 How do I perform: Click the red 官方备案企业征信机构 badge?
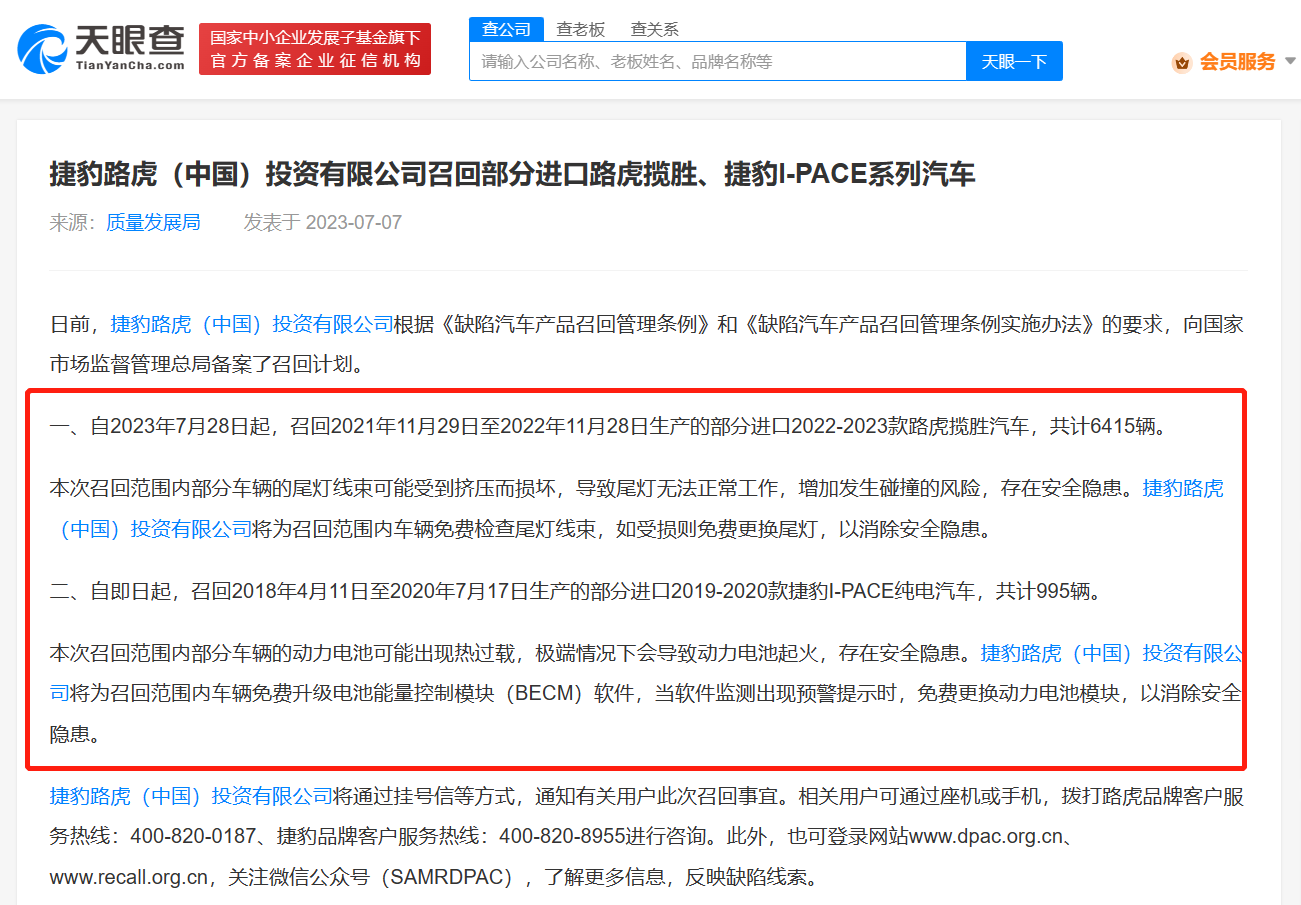click(x=315, y=49)
